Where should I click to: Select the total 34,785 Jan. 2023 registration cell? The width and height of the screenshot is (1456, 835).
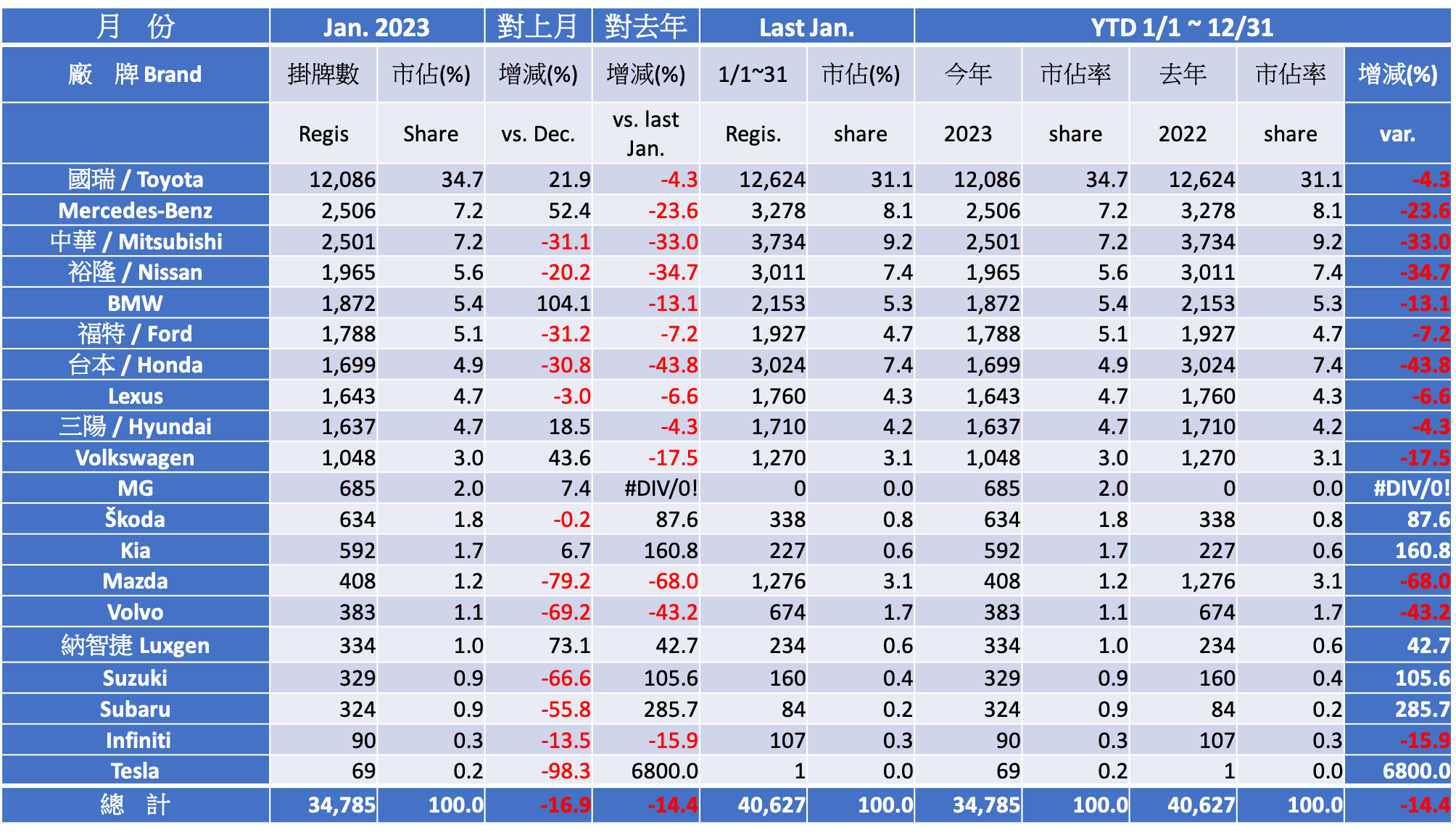tap(323, 805)
